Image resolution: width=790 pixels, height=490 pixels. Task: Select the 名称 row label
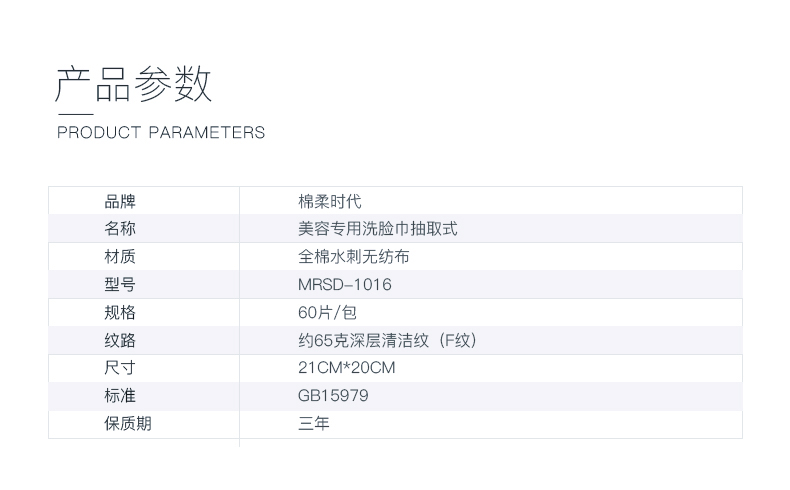[120, 229]
